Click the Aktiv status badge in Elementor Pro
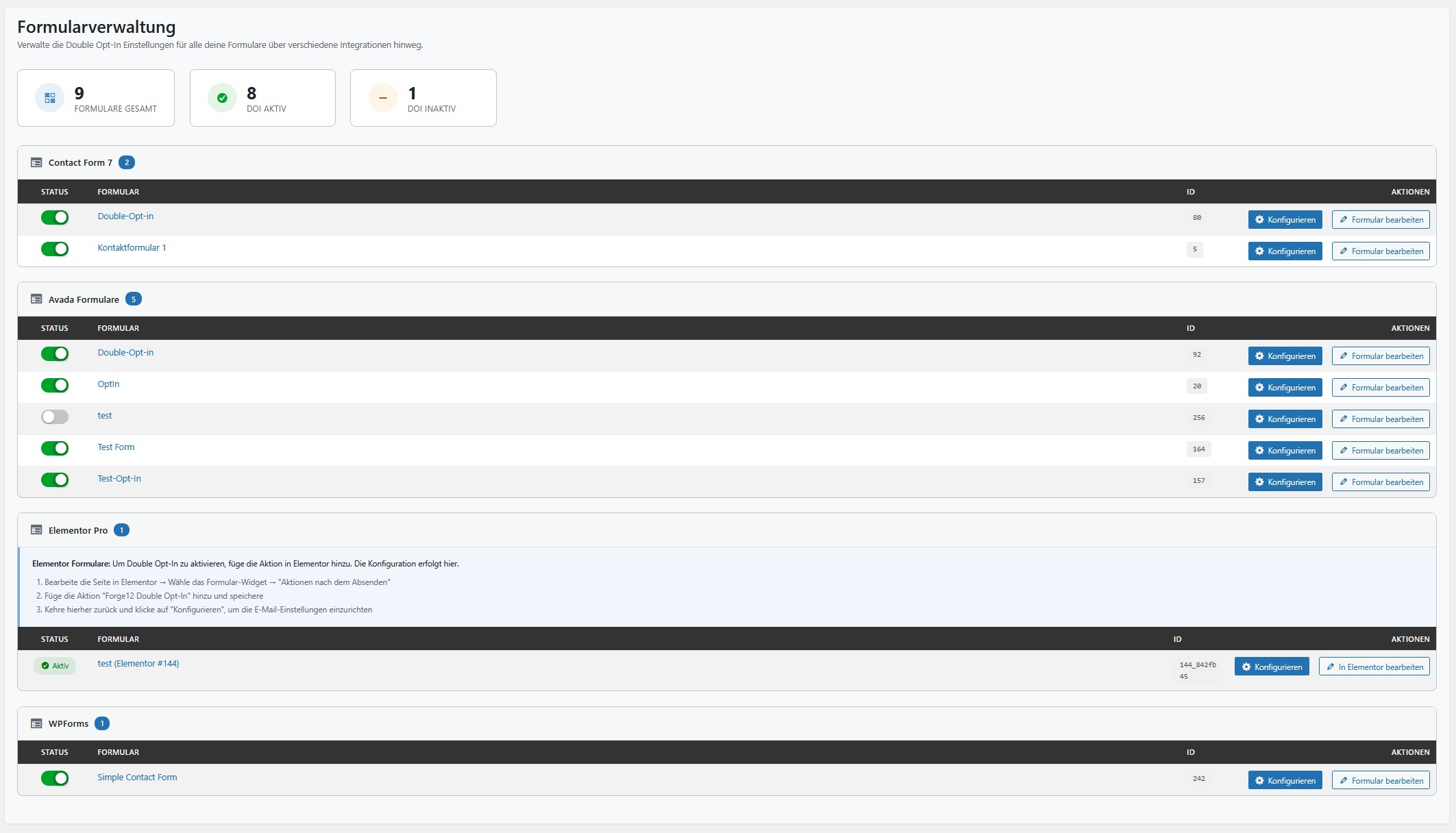1456x833 pixels. (55, 665)
